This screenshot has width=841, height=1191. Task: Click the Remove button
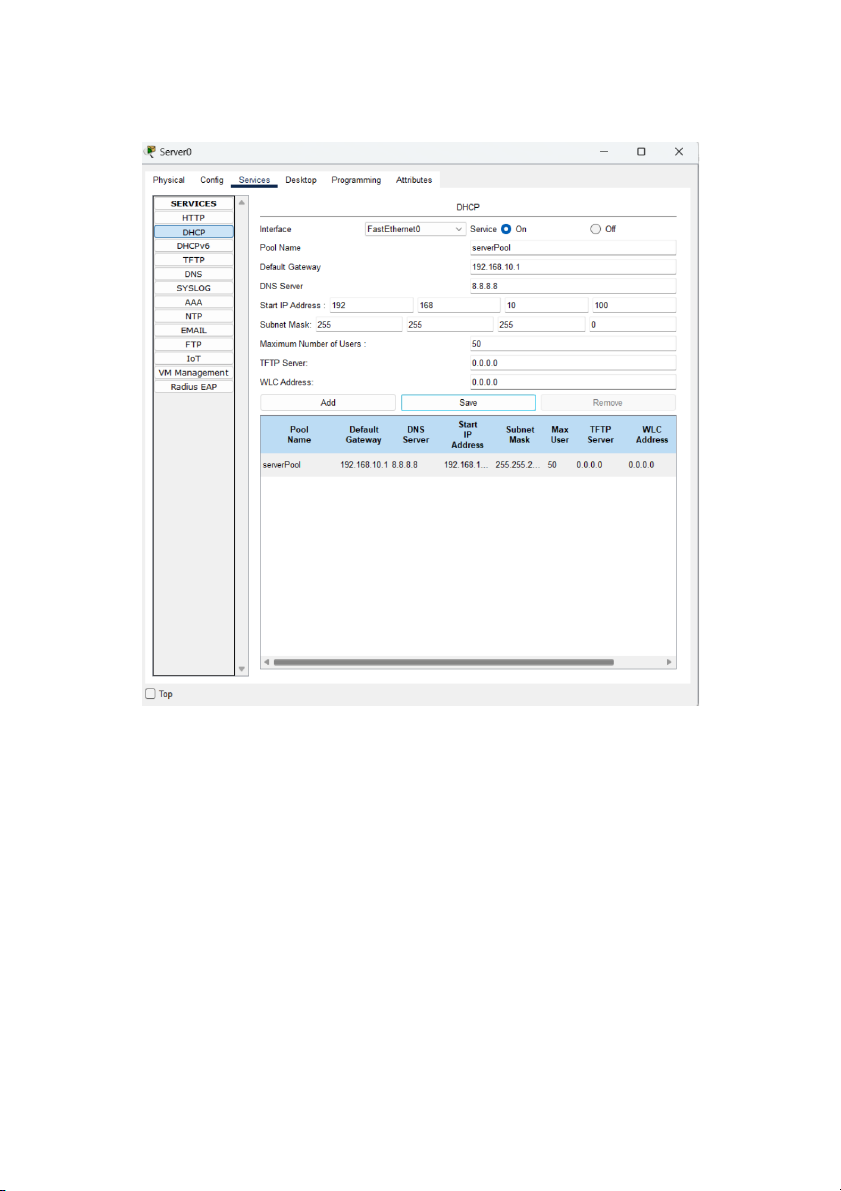[608, 403]
